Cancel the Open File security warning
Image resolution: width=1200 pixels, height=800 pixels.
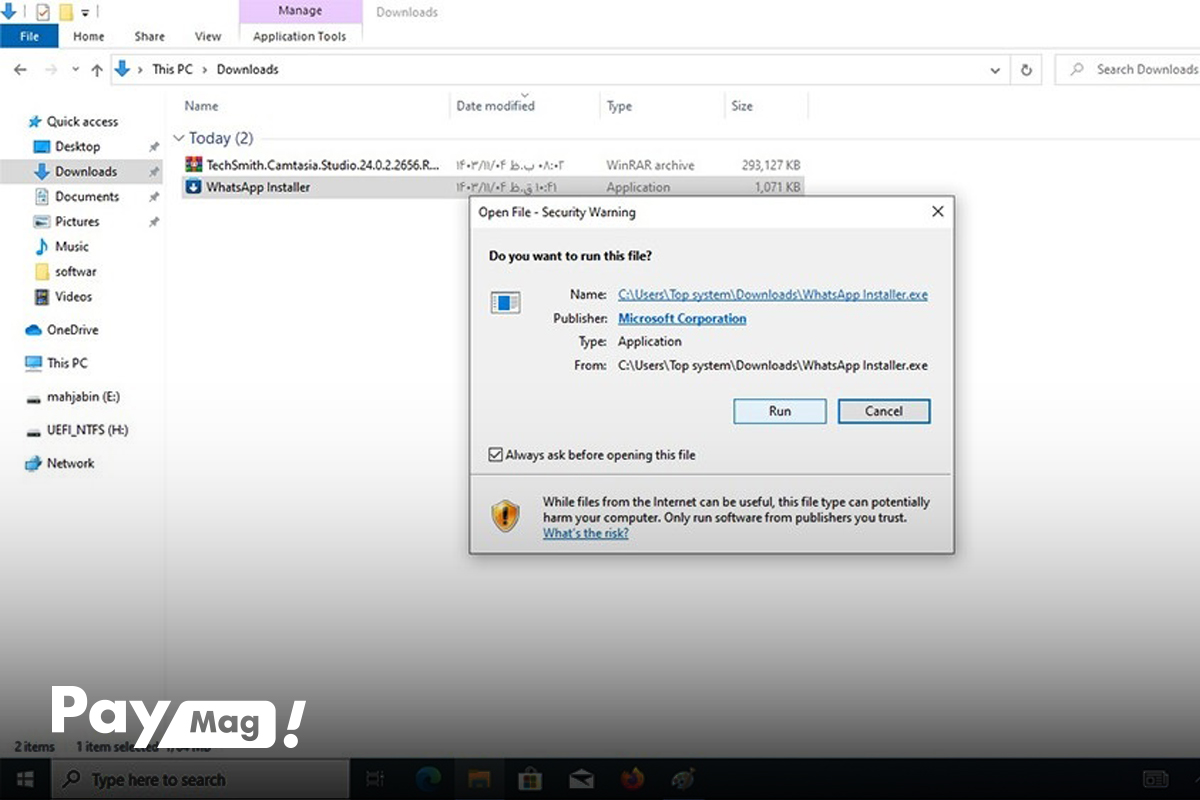click(x=884, y=411)
